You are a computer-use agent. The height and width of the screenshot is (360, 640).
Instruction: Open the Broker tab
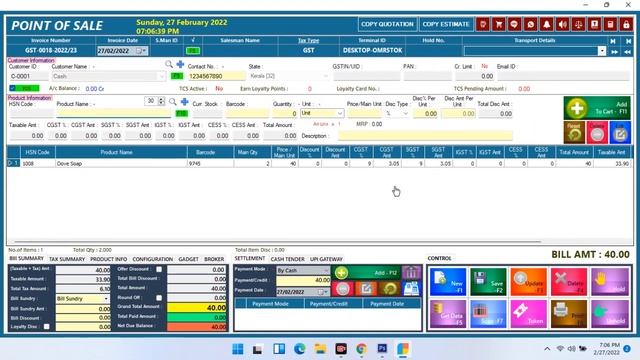coord(214,259)
